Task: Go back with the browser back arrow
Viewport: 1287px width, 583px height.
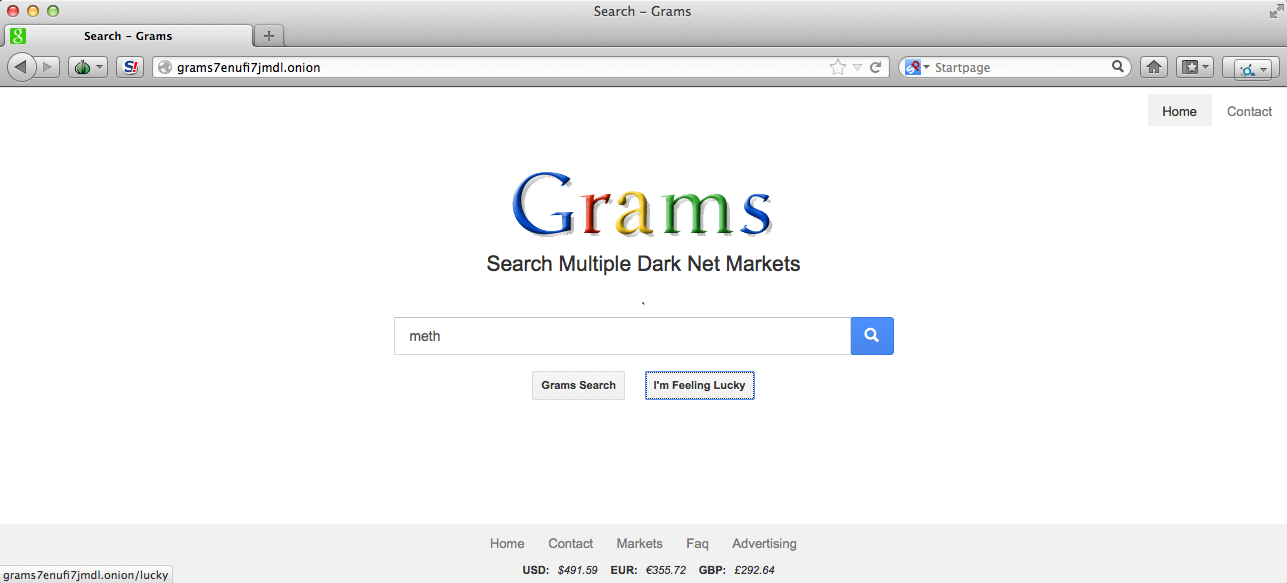Action: pyautogui.click(x=22, y=67)
